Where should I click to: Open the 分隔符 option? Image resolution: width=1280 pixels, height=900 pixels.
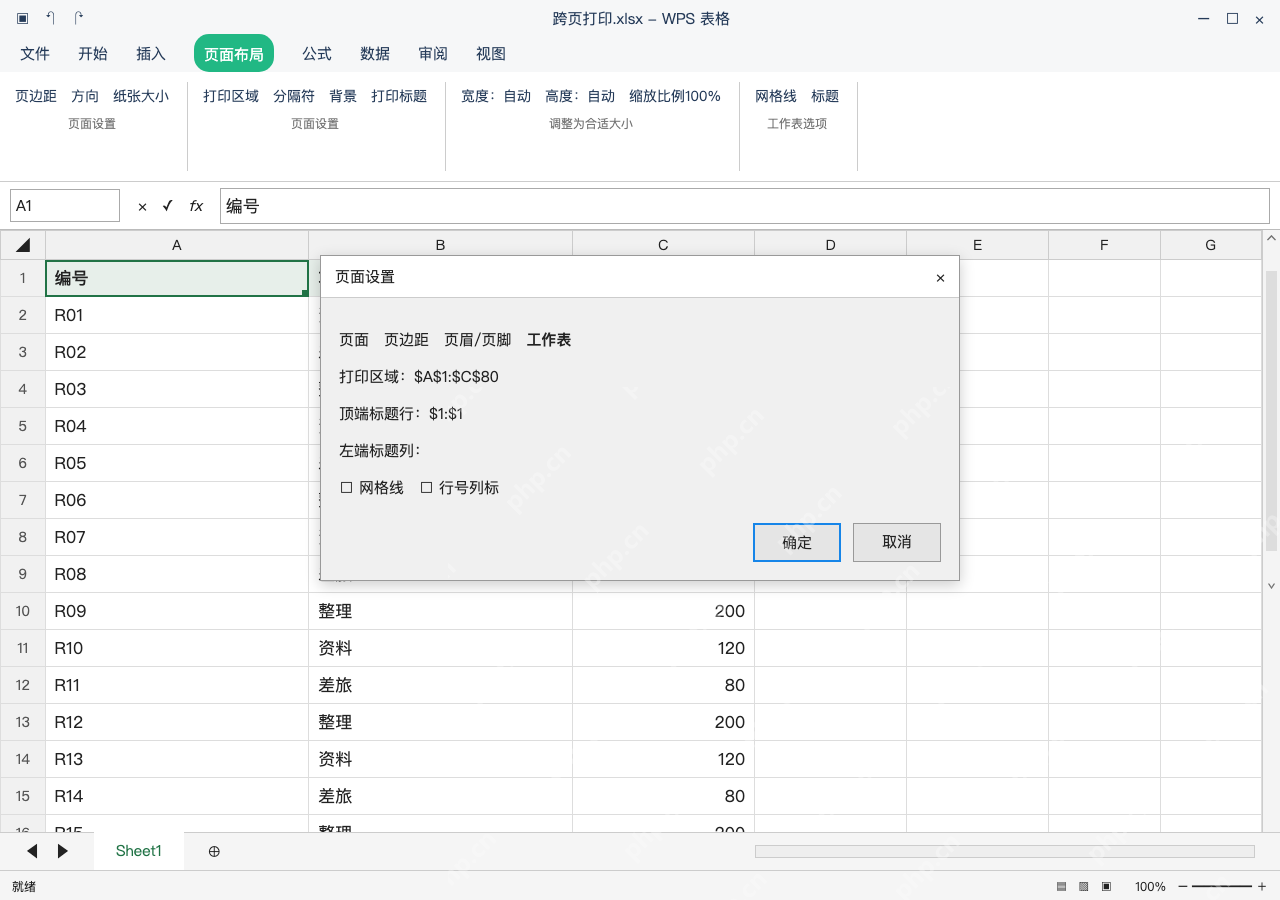(x=294, y=96)
